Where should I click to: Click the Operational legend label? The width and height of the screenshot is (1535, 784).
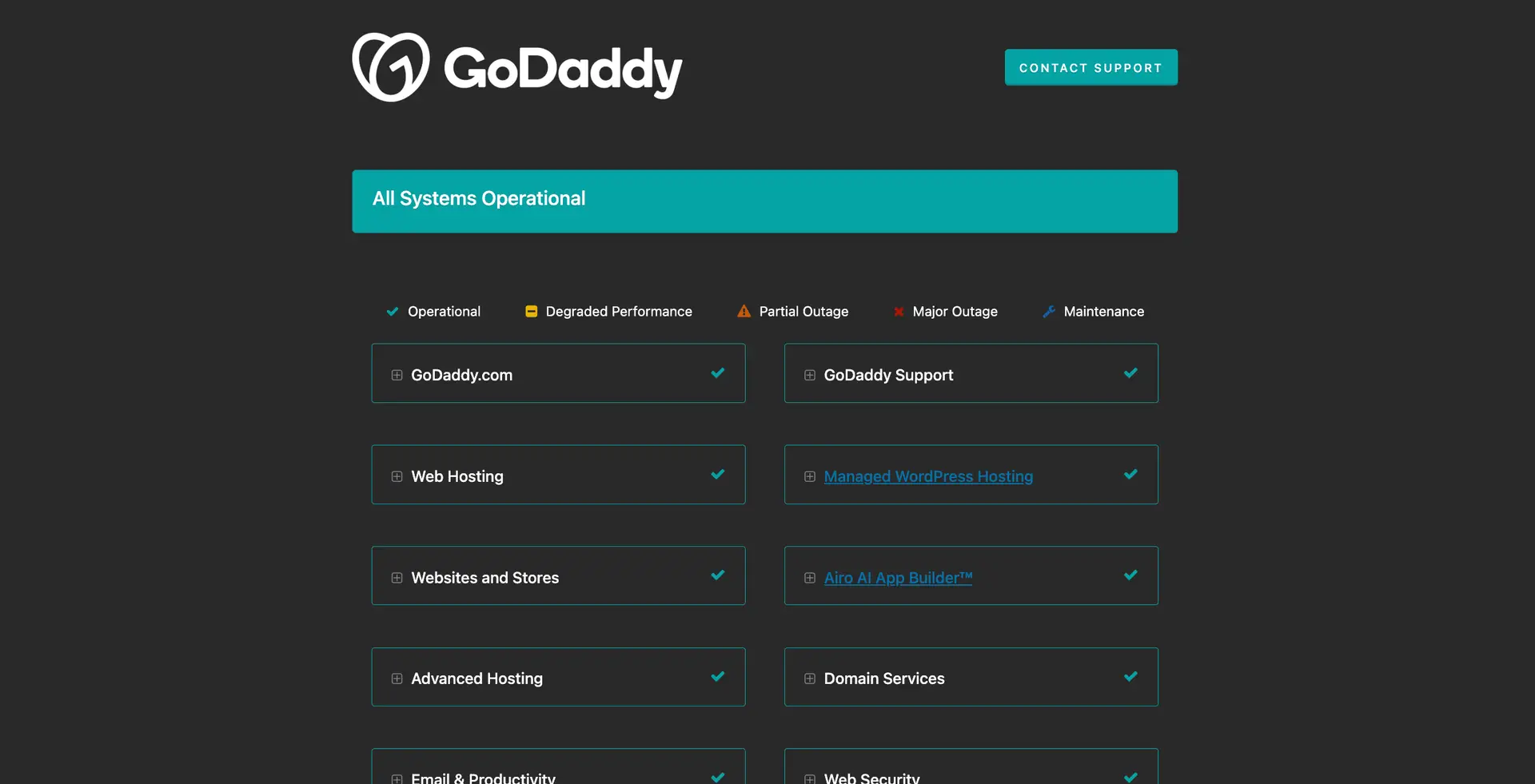444,312
